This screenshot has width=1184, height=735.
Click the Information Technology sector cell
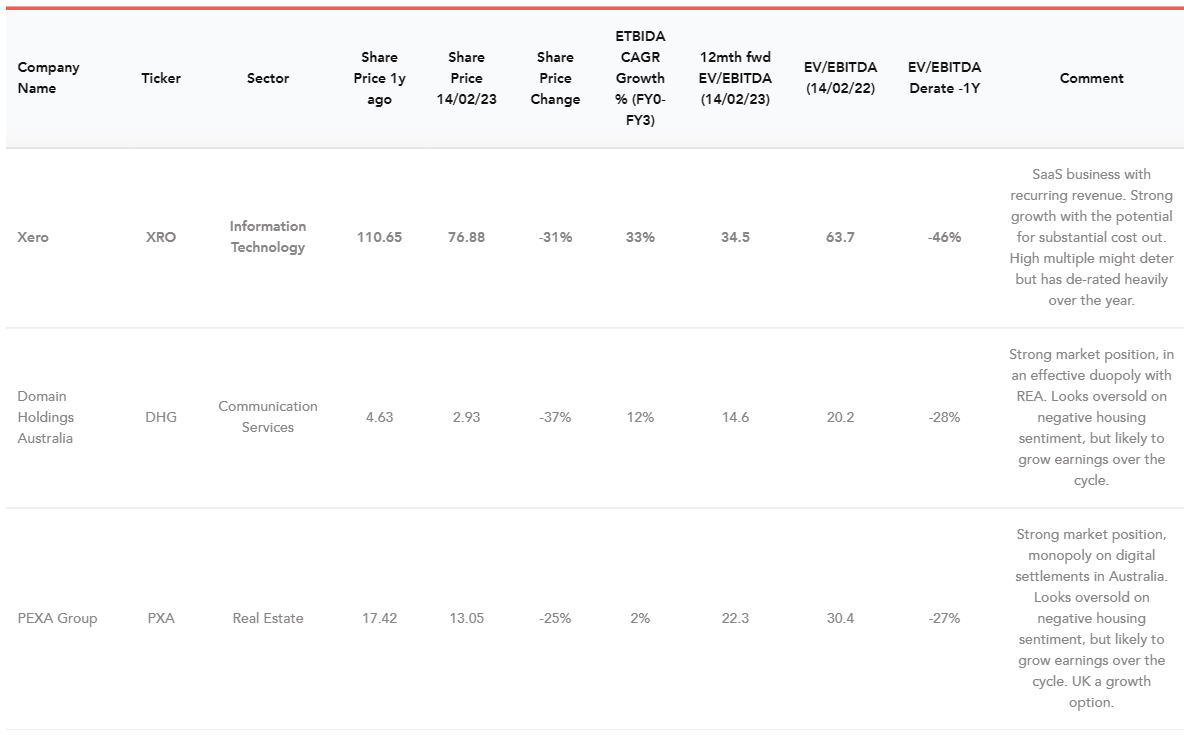click(268, 237)
